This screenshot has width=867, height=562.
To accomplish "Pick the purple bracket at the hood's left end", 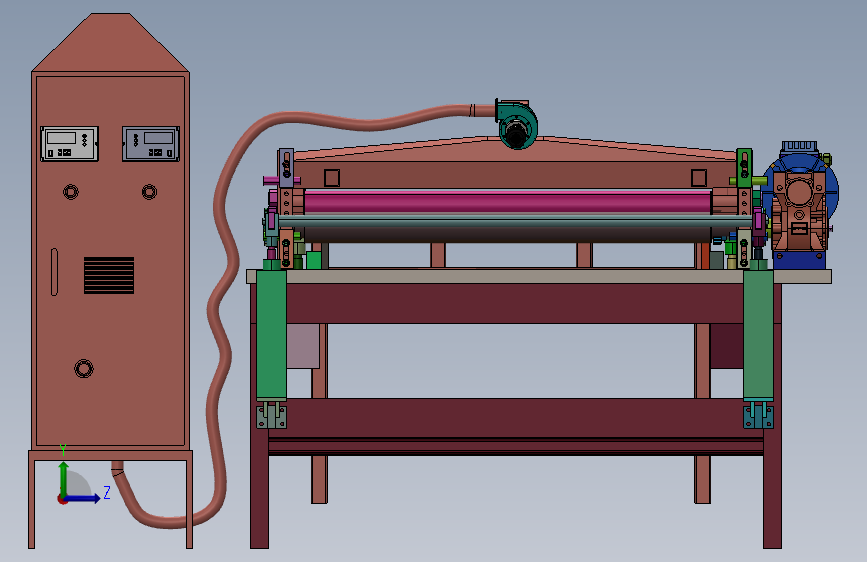I will pyautogui.click(x=286, y=168).
